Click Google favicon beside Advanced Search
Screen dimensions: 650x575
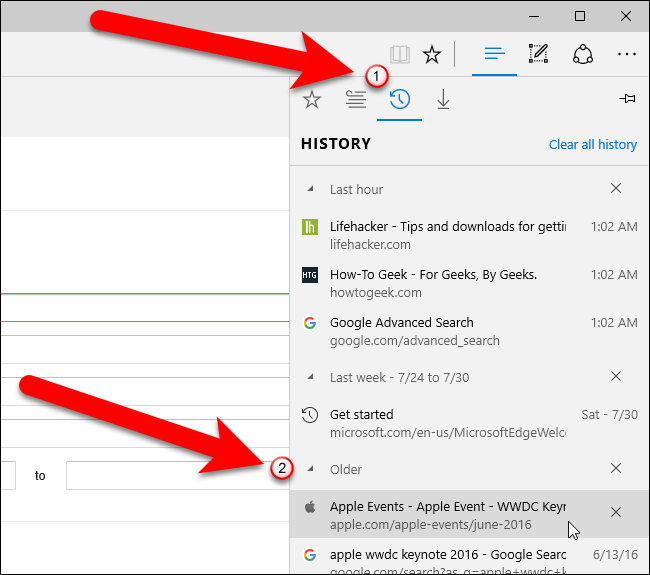coord(310,323)
